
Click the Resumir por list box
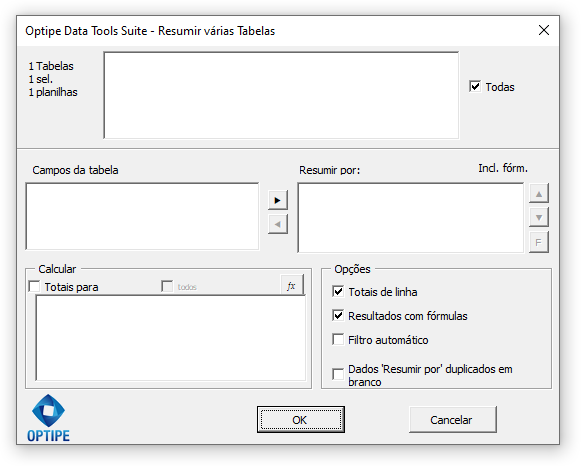(x=411, y=218)
